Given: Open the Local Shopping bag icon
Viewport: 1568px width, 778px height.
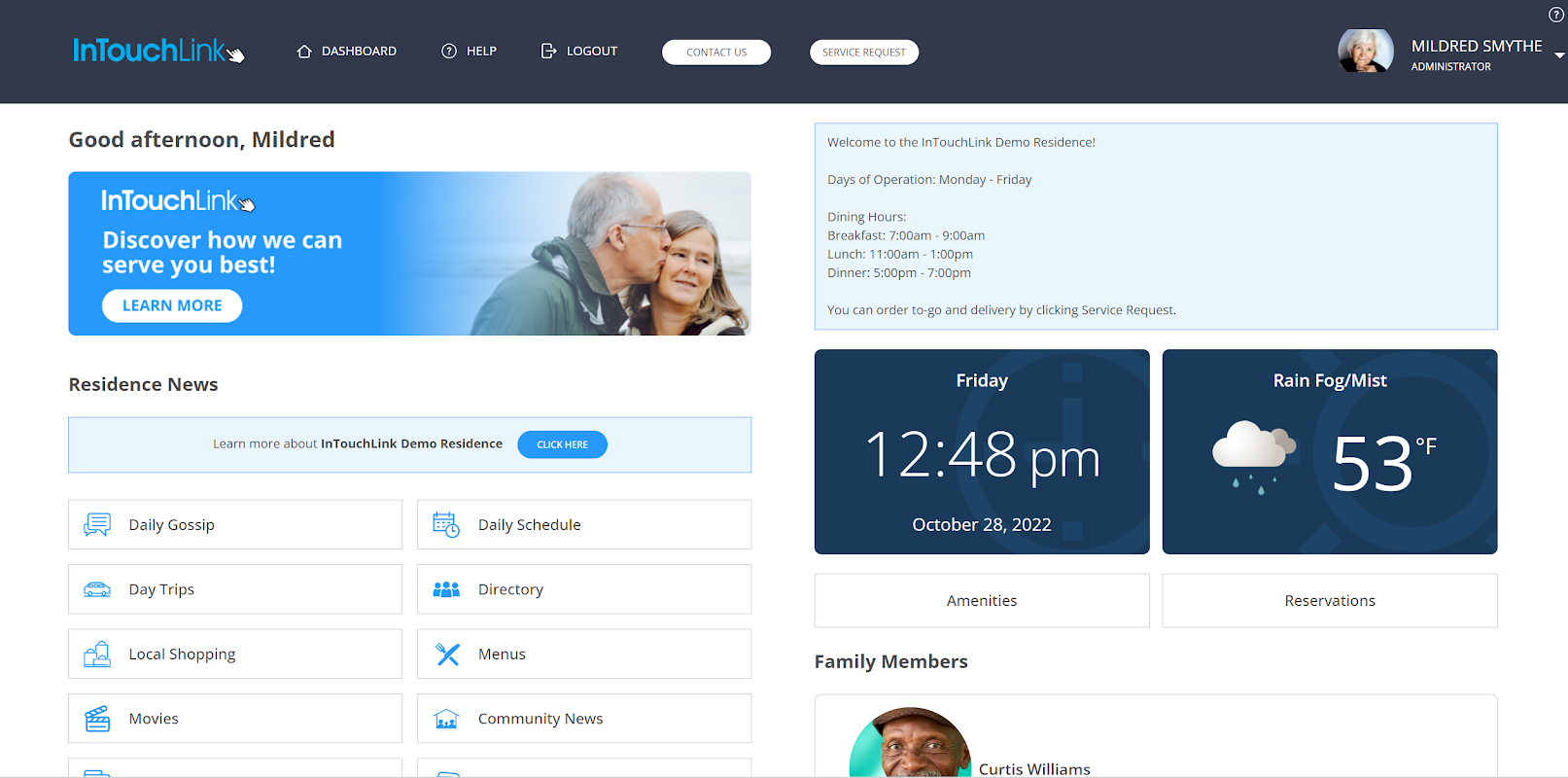Looking at the screenshot, I should pos(97,654).
